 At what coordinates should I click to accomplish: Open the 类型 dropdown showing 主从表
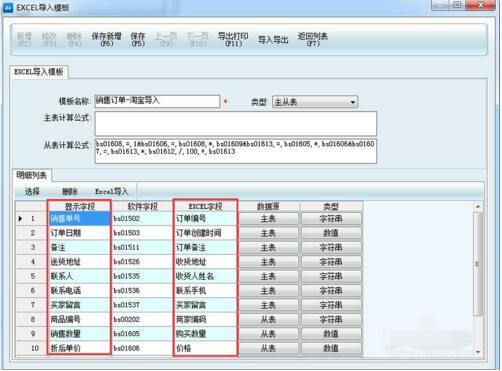pyautogui.click(x=315, y=102)
